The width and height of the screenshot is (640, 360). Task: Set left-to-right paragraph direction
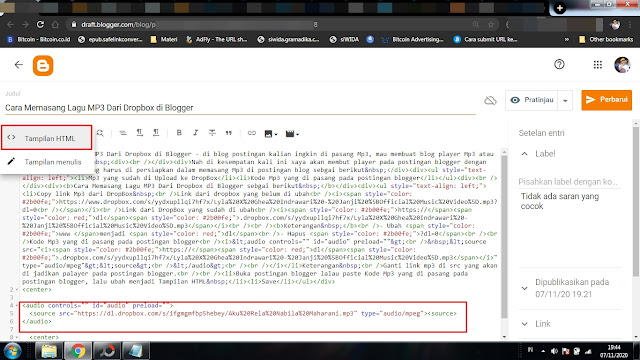click(140, 133)
